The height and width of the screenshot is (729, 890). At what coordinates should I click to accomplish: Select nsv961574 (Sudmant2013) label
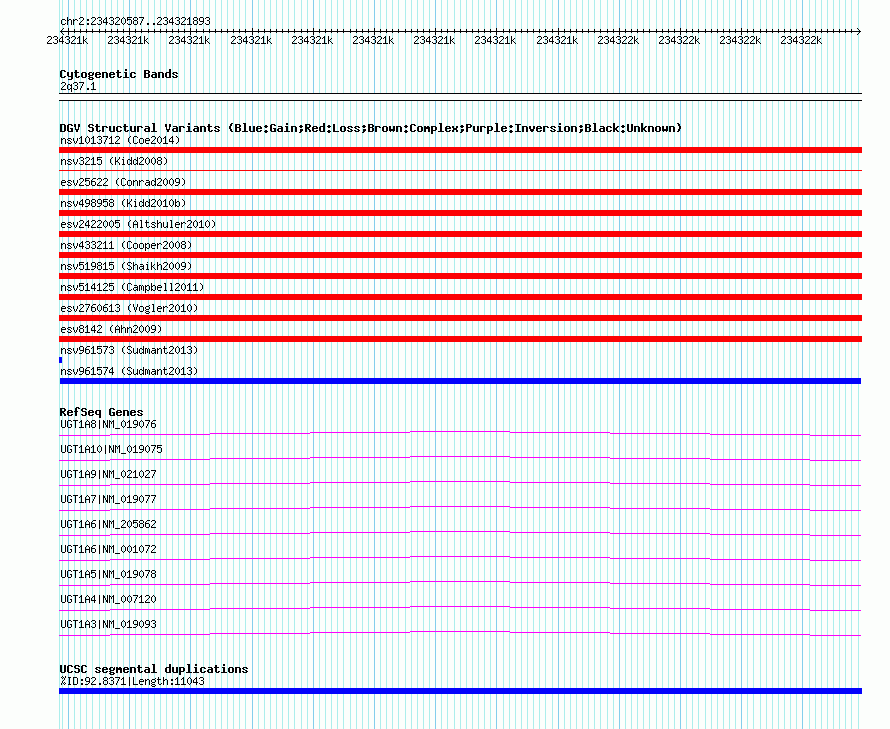(129, 371)
